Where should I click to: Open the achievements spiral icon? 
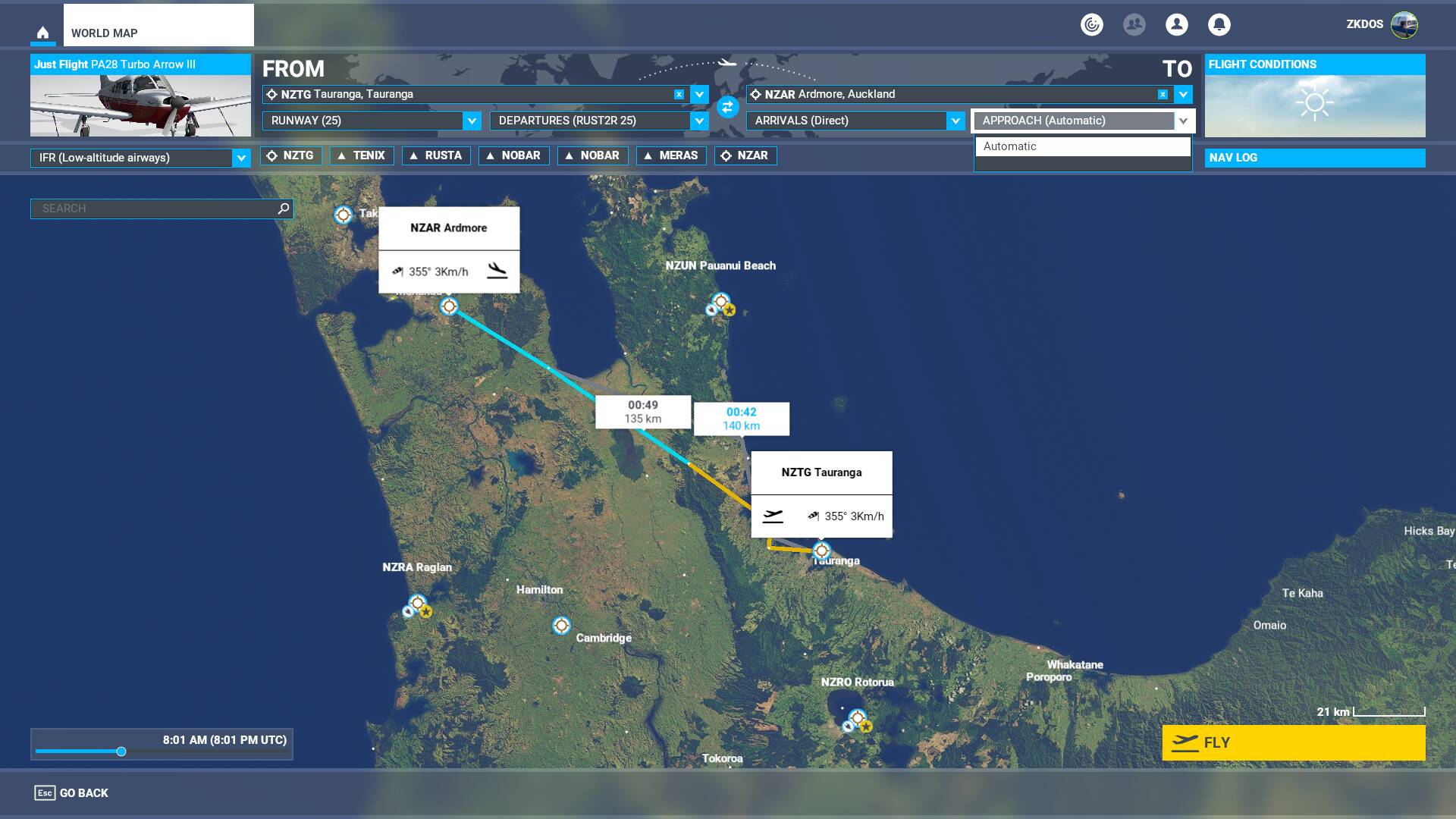1091,24
